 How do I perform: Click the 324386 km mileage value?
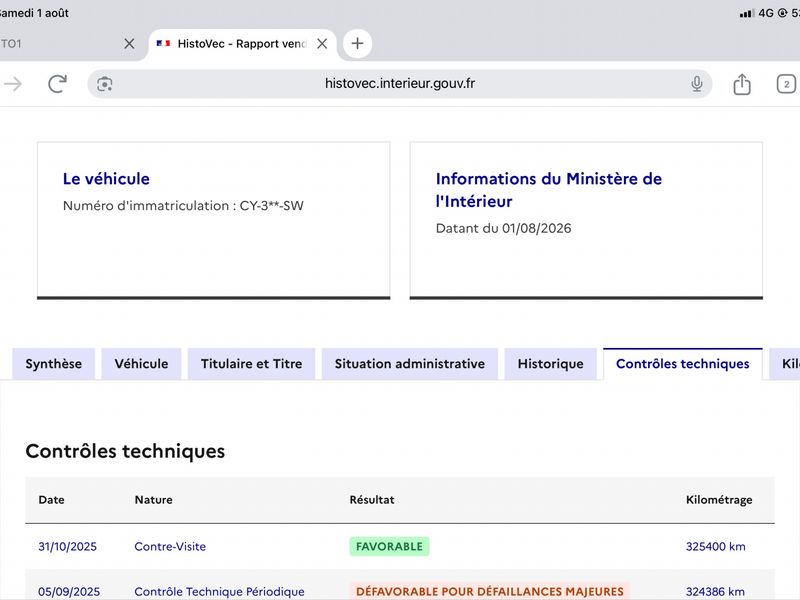point(715,591)
